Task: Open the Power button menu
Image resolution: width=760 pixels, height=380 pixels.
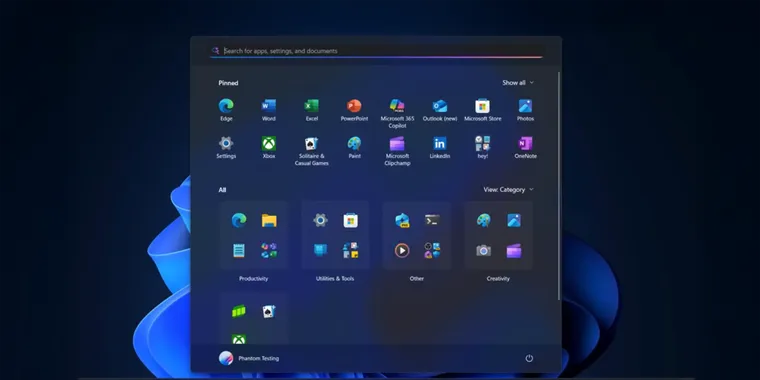Action: pos(529,358)
